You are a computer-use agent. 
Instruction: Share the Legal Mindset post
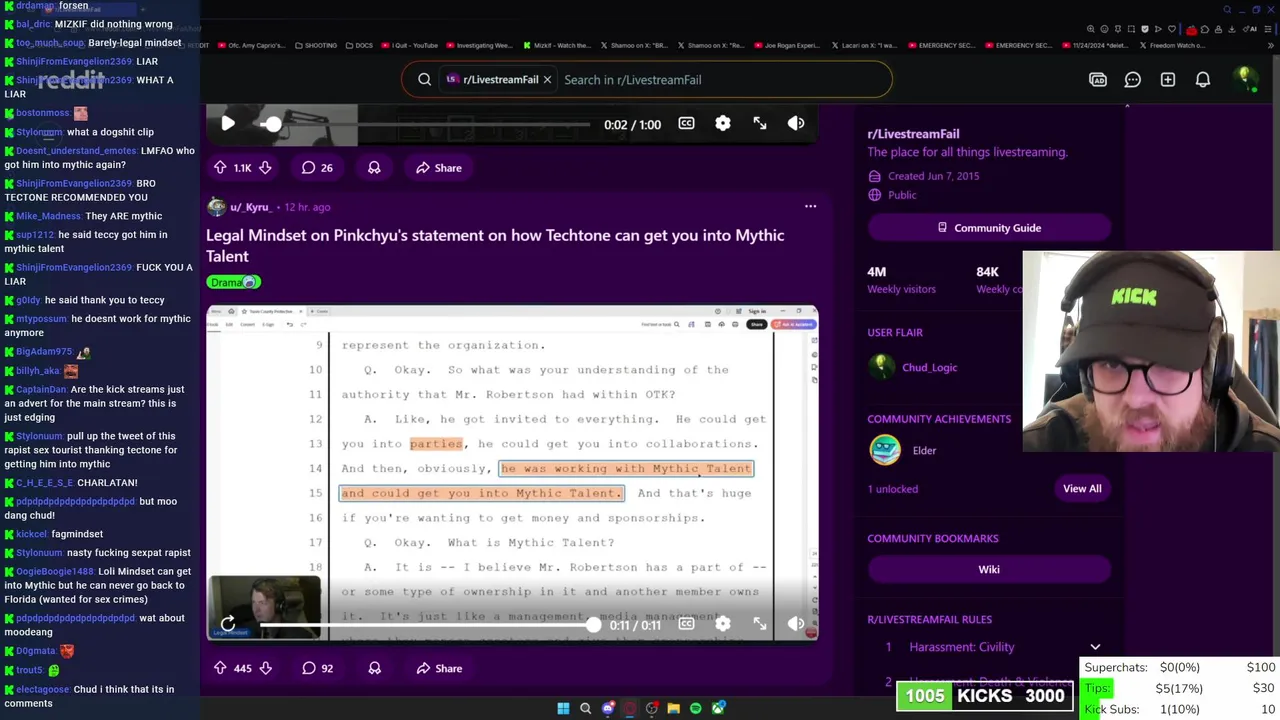pos(439,668)
